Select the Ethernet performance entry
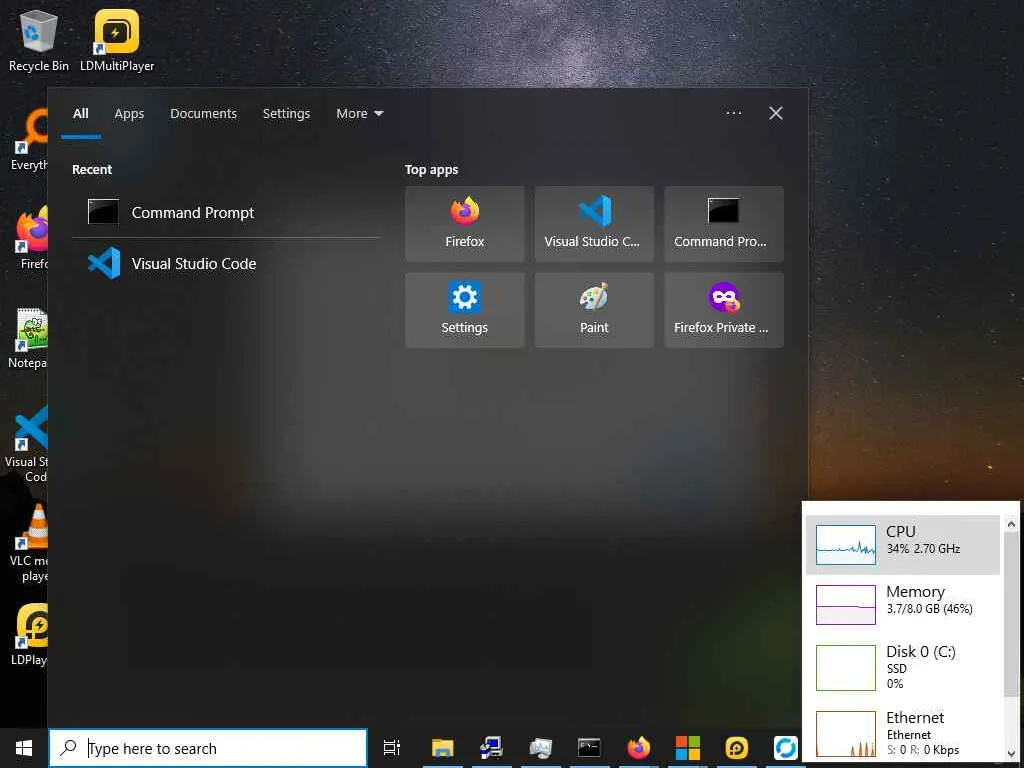The image size is (1024, 768). coord(903,733)
